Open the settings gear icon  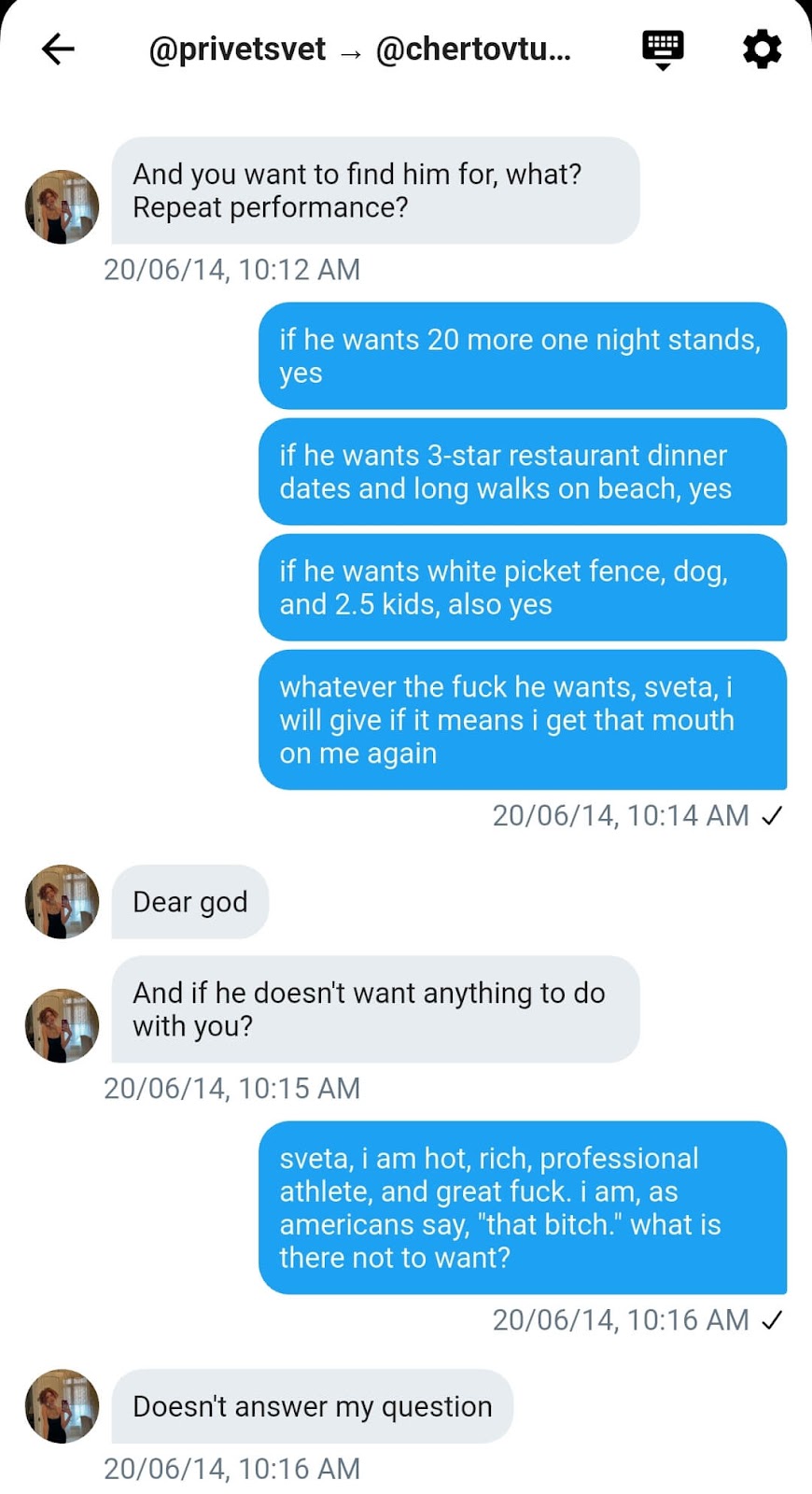[x=762, y=49]
